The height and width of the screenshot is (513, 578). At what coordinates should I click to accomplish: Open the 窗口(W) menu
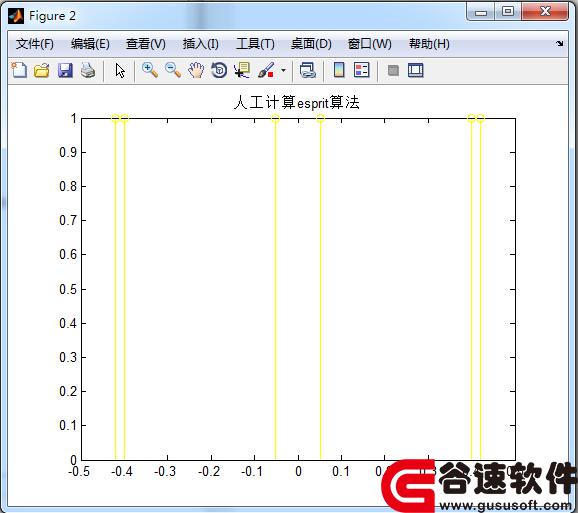click(370, 44)
